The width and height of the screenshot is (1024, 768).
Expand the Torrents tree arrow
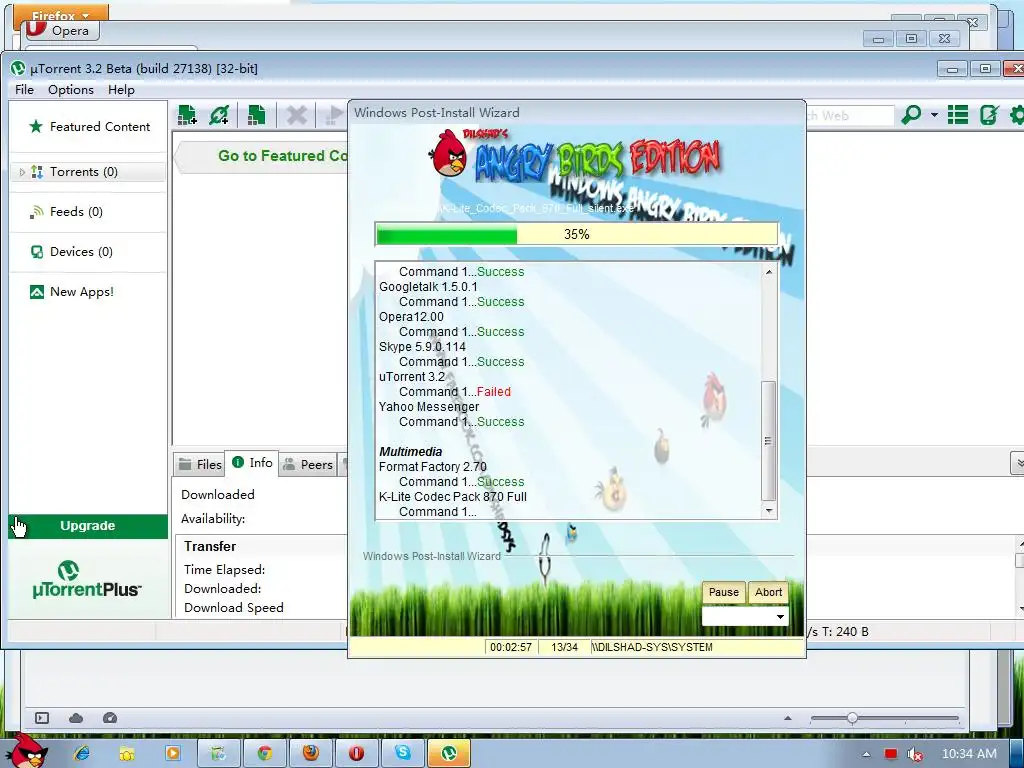coord(22,172)
